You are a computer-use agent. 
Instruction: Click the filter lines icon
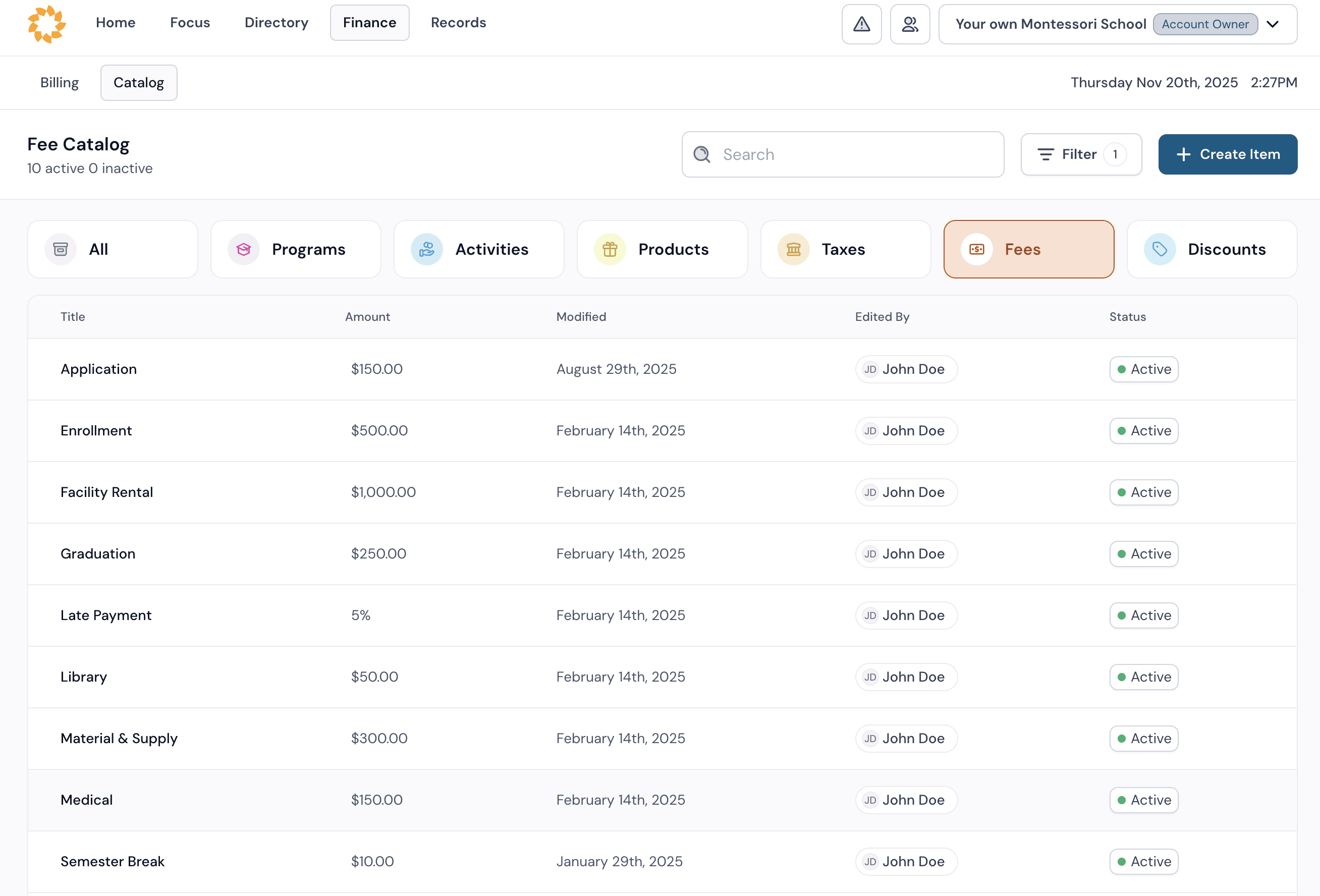[1046, 154]
